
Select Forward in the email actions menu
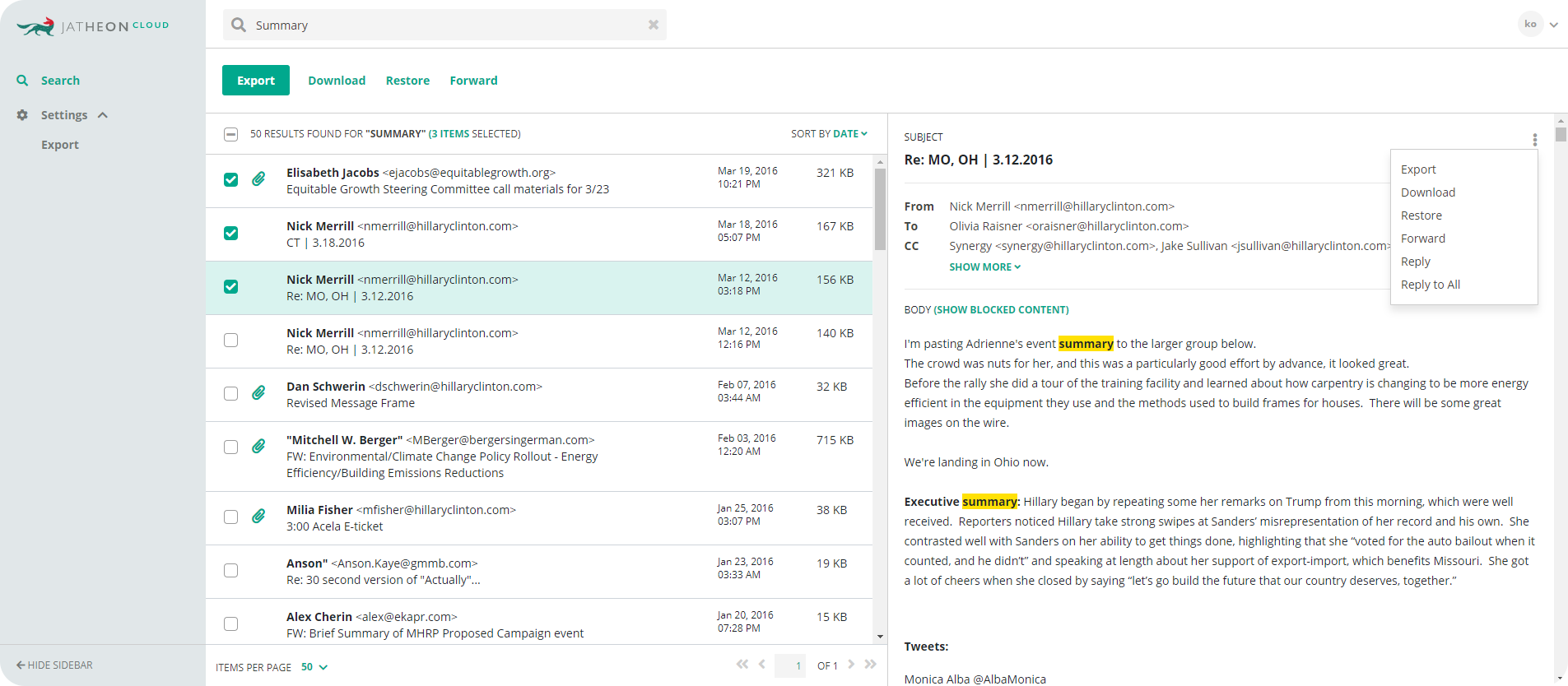[x=1422, y=239]
